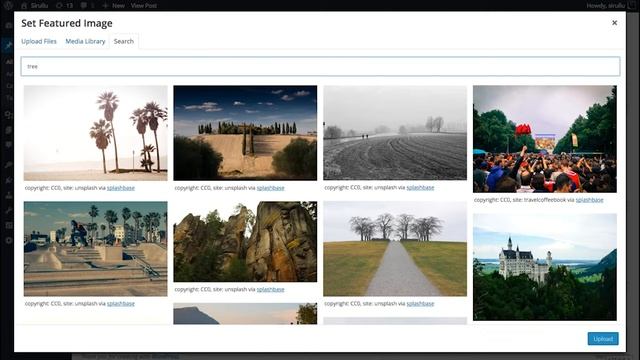This screenshot has height=360, width=640.
Task: Open splashbase link under skate park photo
Action: tap(121, 303)
